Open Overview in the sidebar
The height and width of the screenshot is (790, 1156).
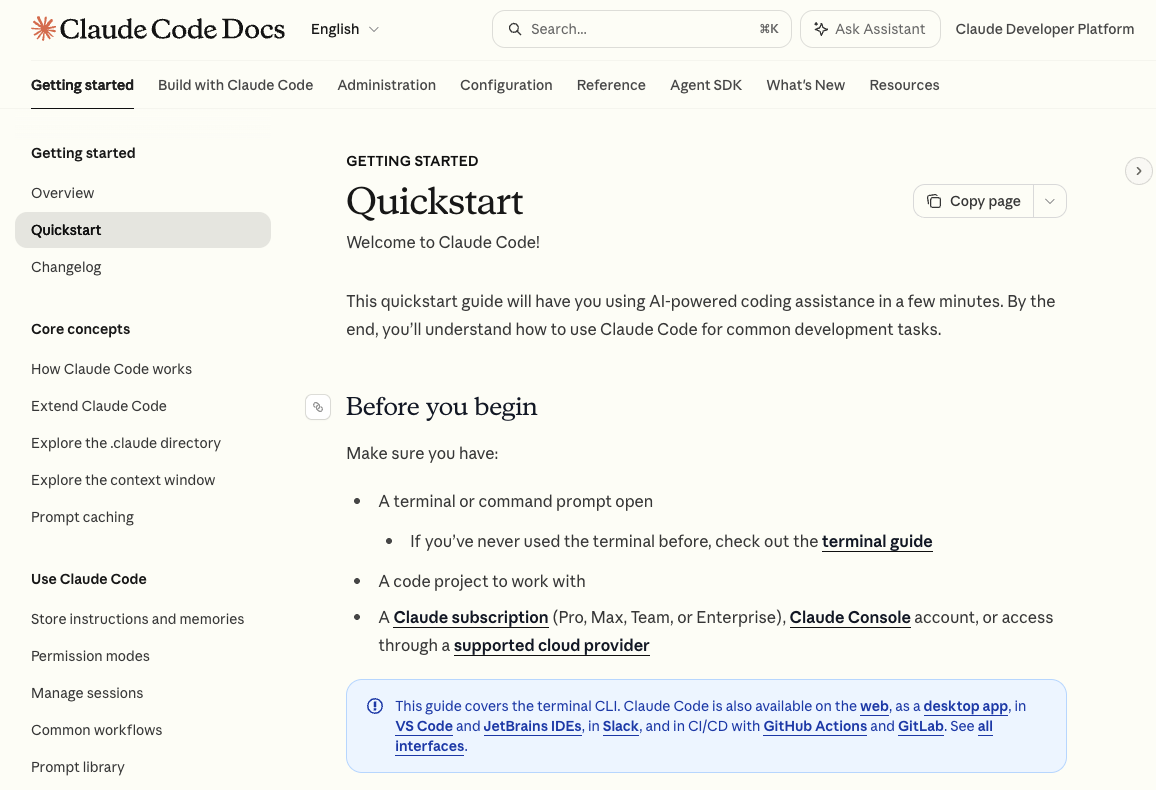click(x=63, y=193)
